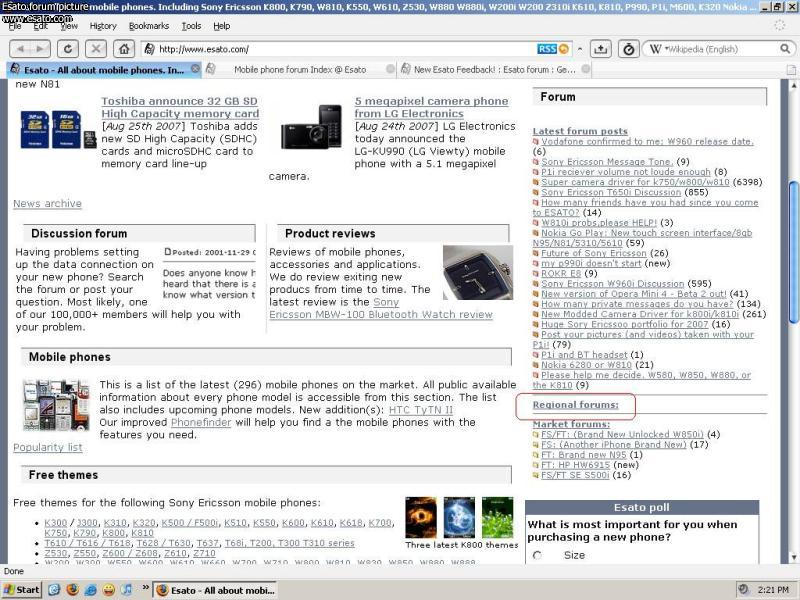Screen dimensions: 800x600
Task: Click the first Quick Launch icon beside Start
Action: [54, 590]
